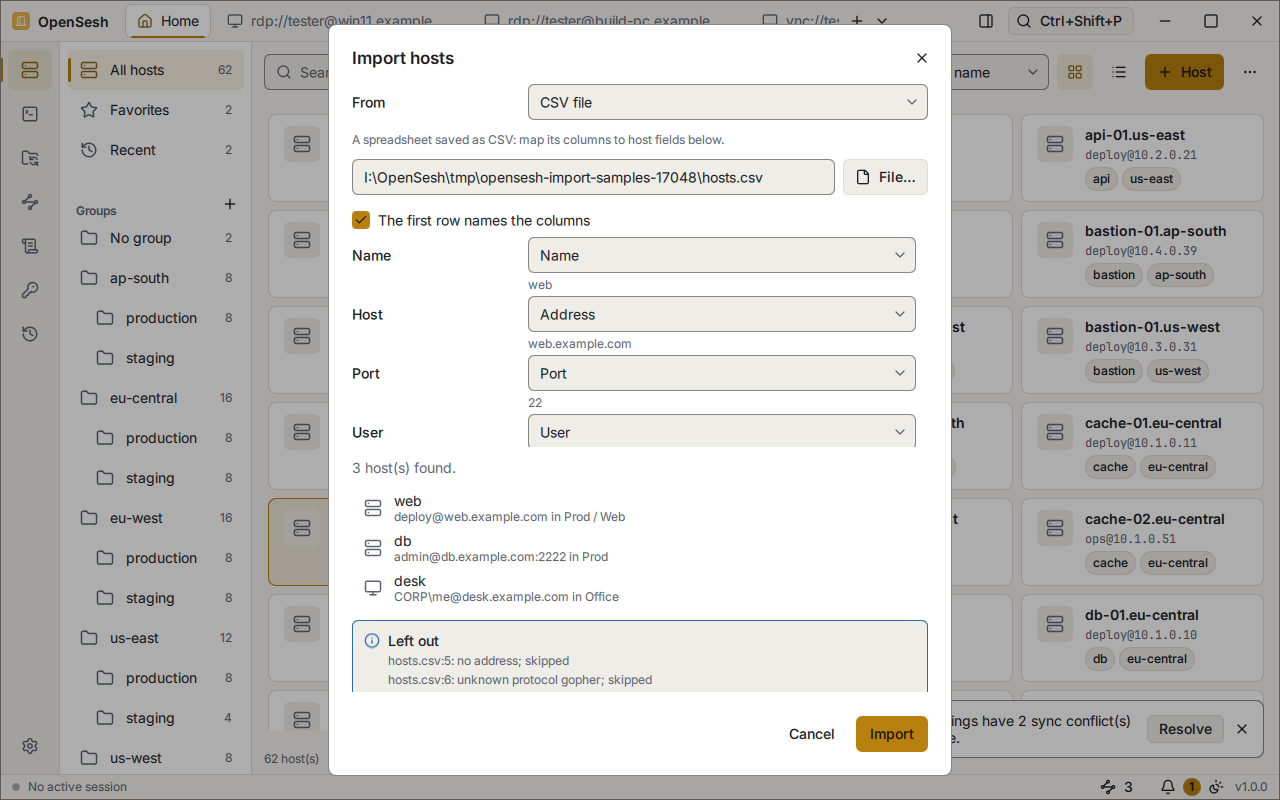Select the 'web' host in import preview

pos(640,509)
